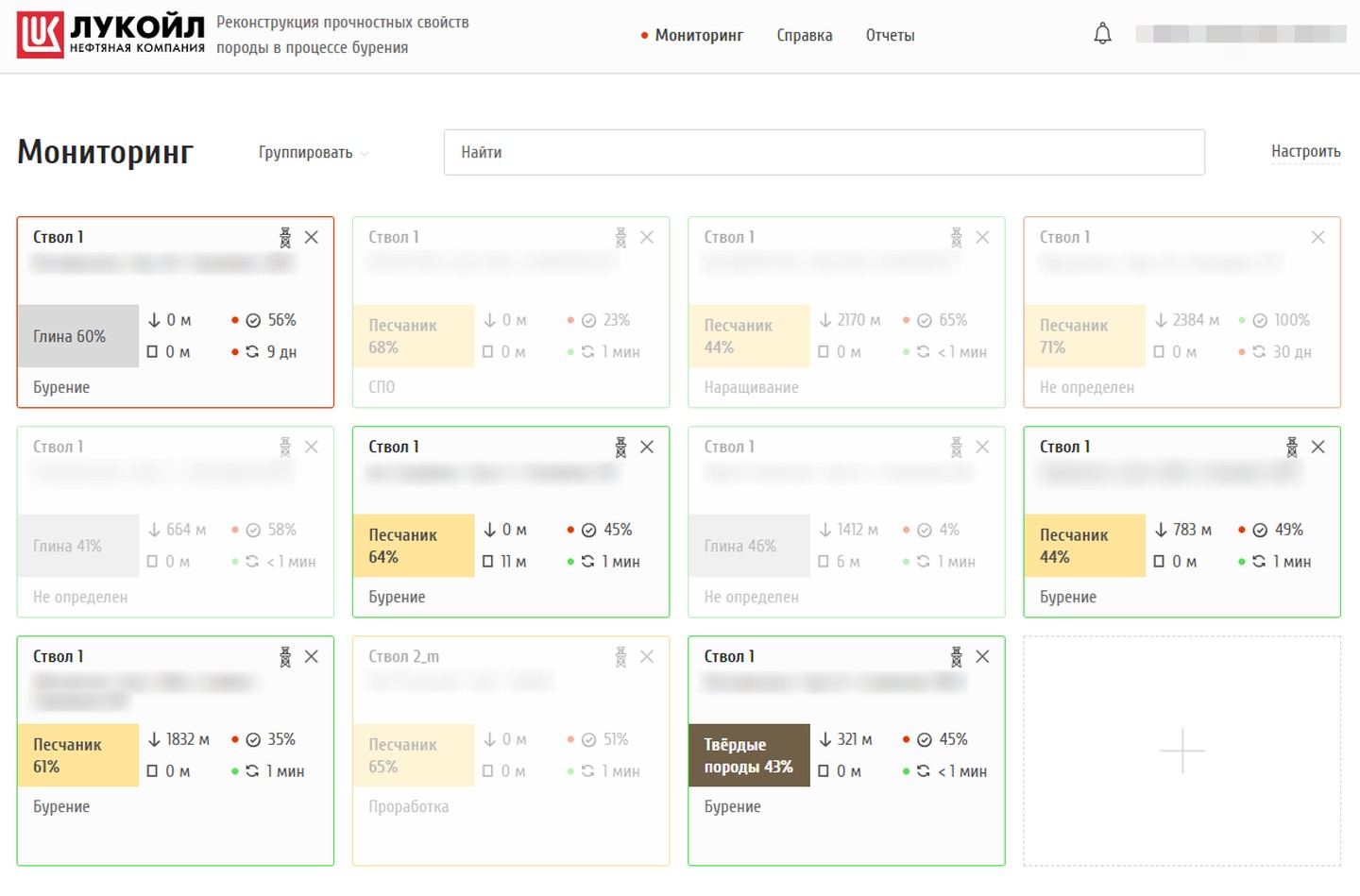The image size is (1360, 896).
Task: Click the Мониторинг page heading
Action: click(x=106, y=152)
